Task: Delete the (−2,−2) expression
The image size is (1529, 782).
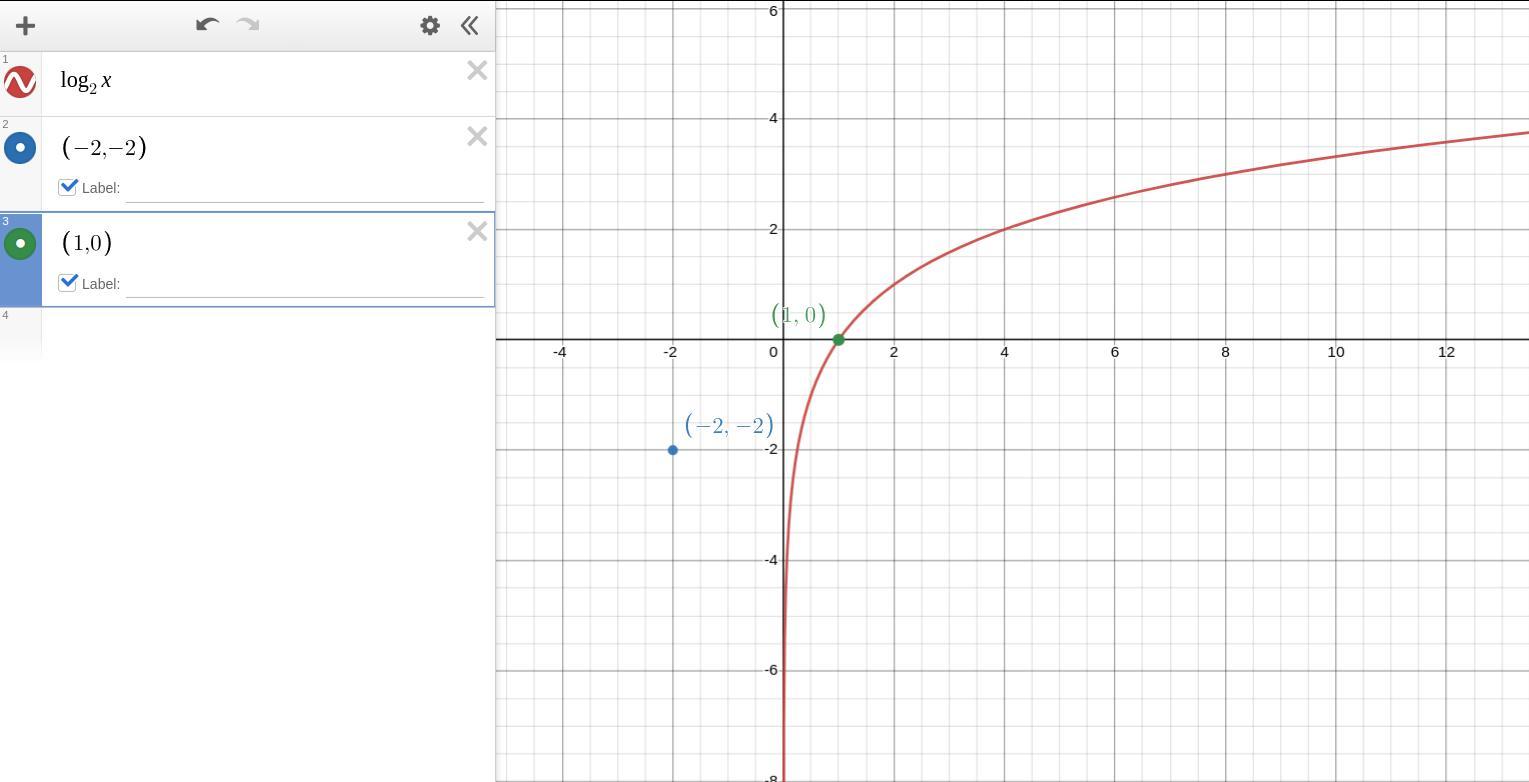Action: click(x=477, y=136)
